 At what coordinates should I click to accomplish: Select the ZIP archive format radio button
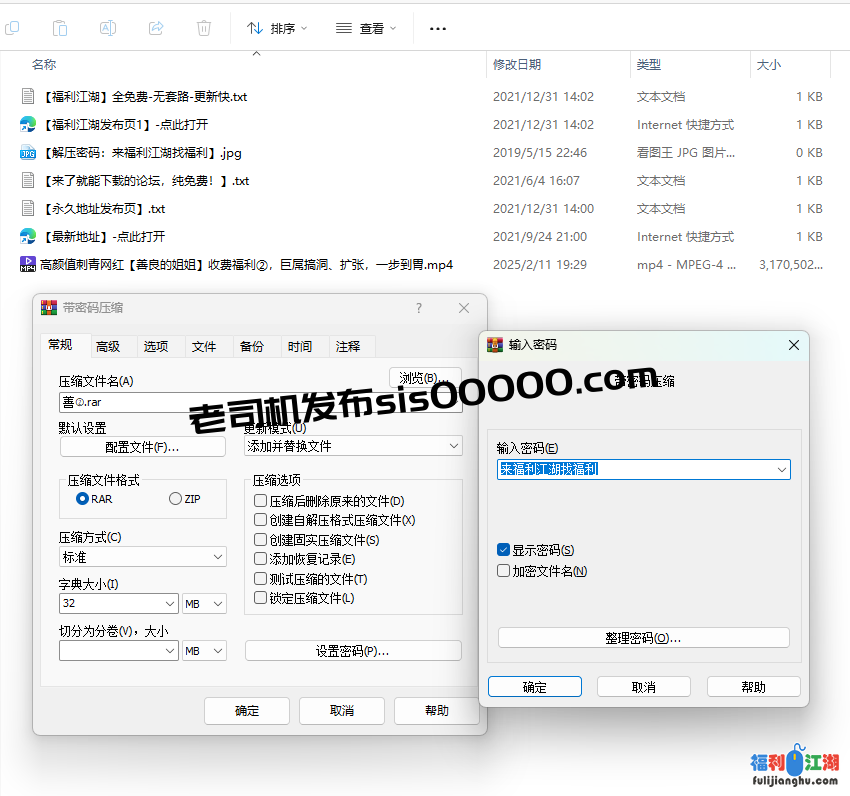176,499
